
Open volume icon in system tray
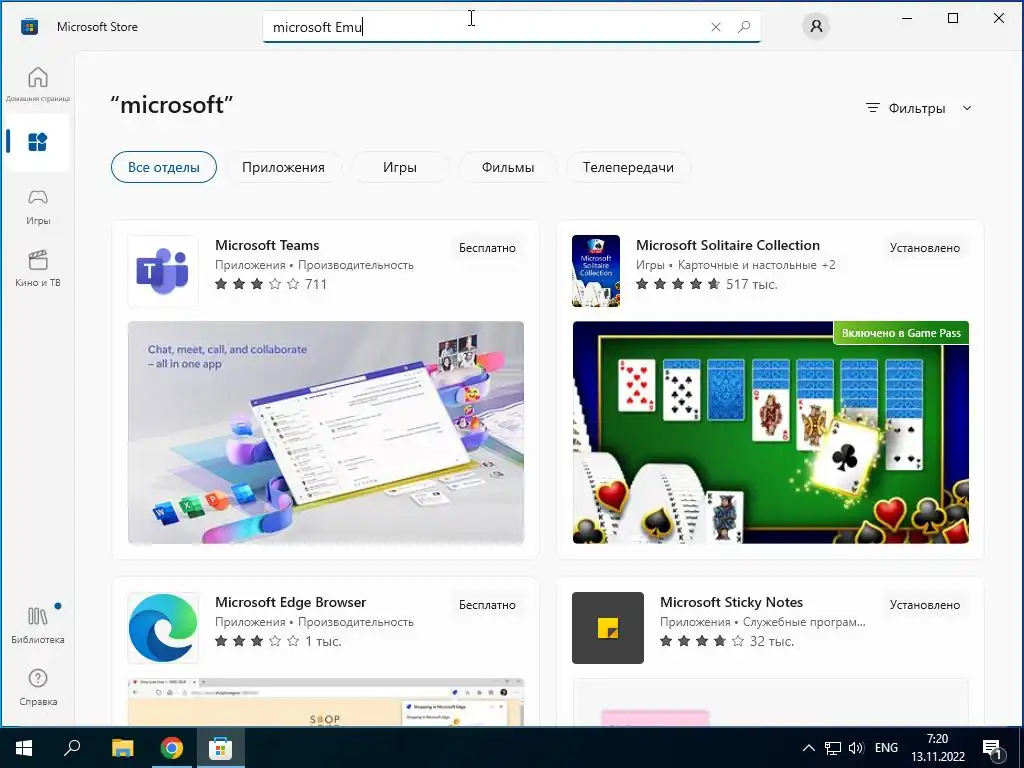pos(856,748)
